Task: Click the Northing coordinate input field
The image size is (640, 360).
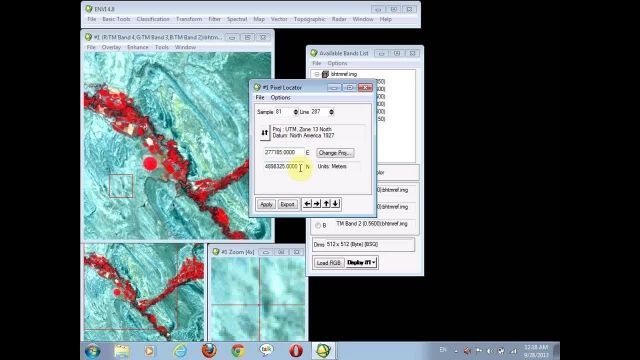Action: (284, 167)
